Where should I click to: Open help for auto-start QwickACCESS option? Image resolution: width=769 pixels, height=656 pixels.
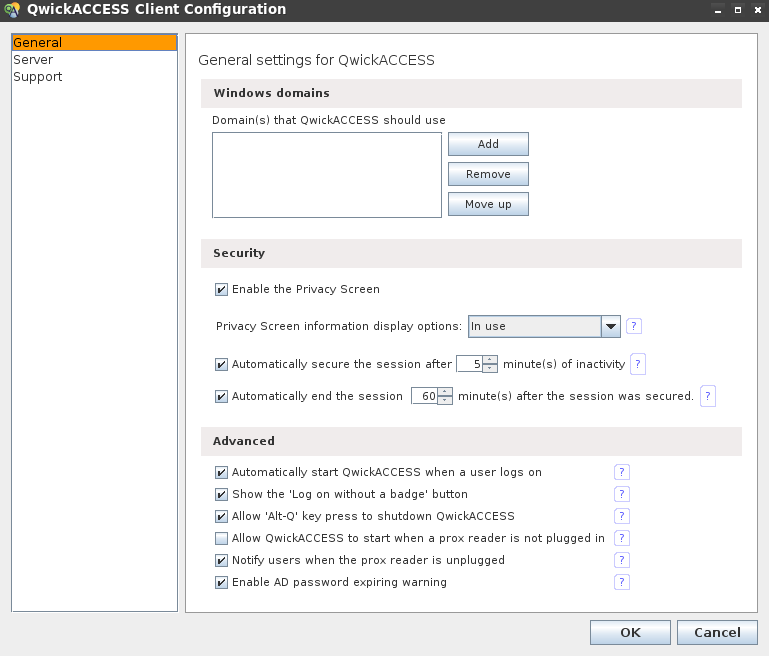tap(622, 472)
